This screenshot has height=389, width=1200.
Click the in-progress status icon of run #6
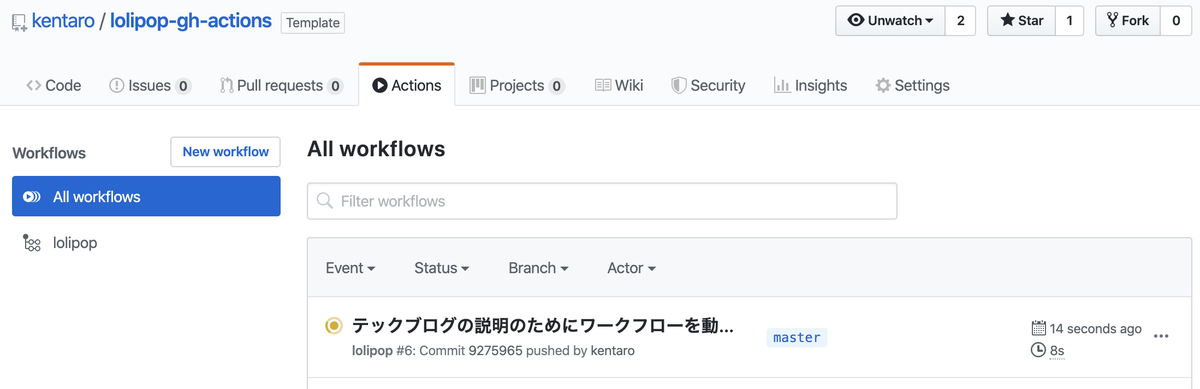click(x=334, y=325)
